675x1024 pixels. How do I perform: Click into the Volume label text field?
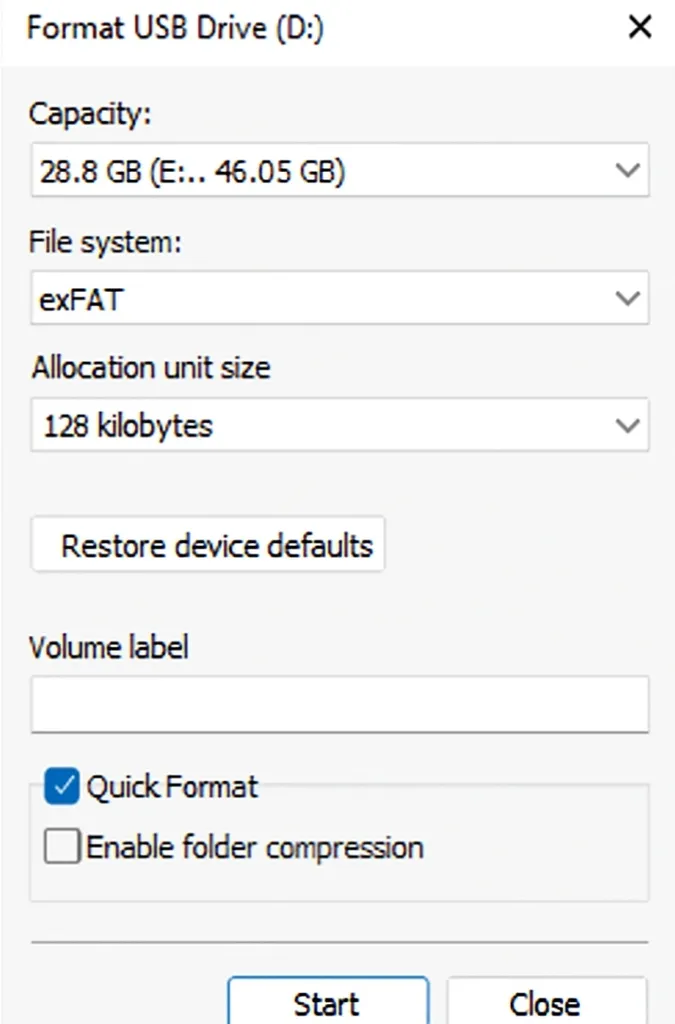(x=340, y=704)
